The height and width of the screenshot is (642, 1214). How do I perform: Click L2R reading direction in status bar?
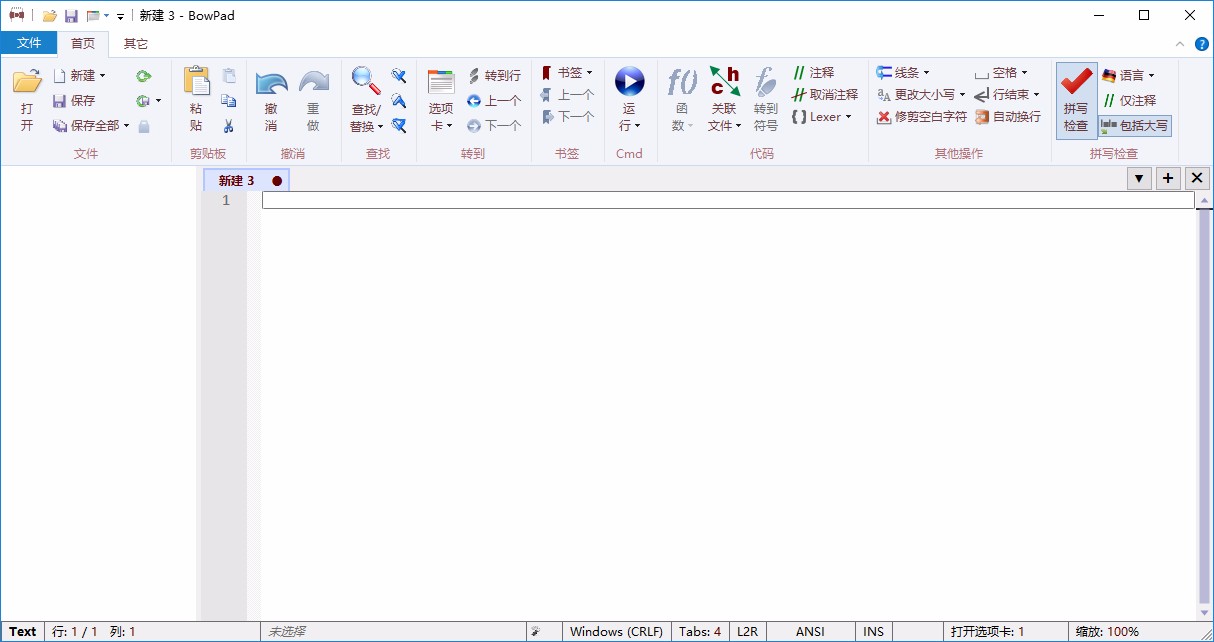point(748,632)
